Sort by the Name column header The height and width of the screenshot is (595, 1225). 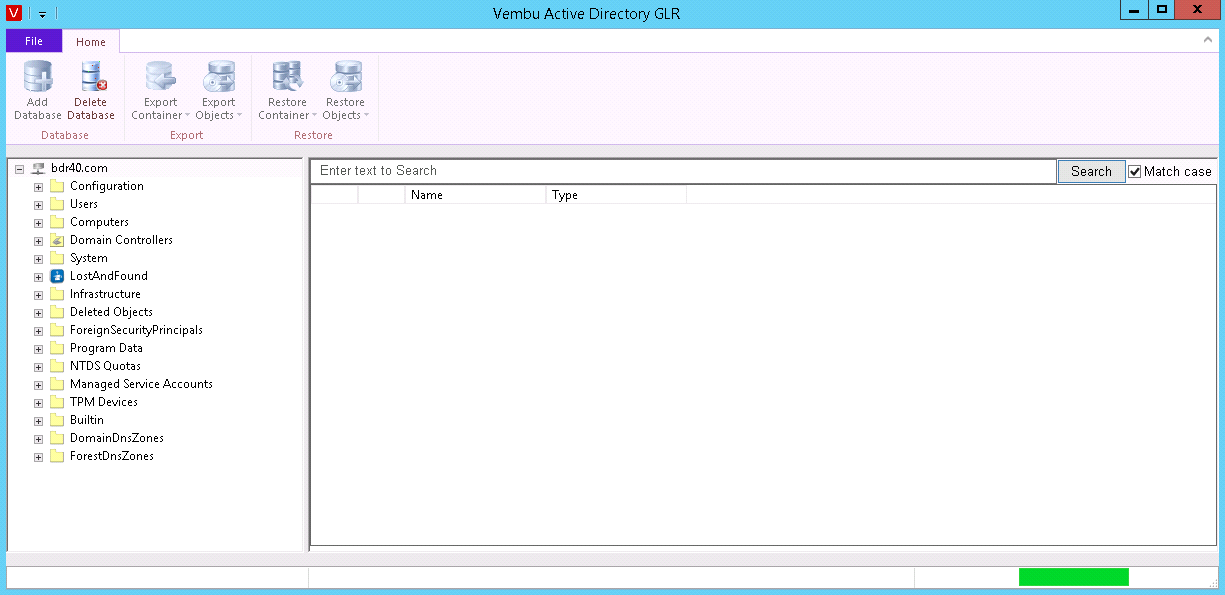[475, 195]
